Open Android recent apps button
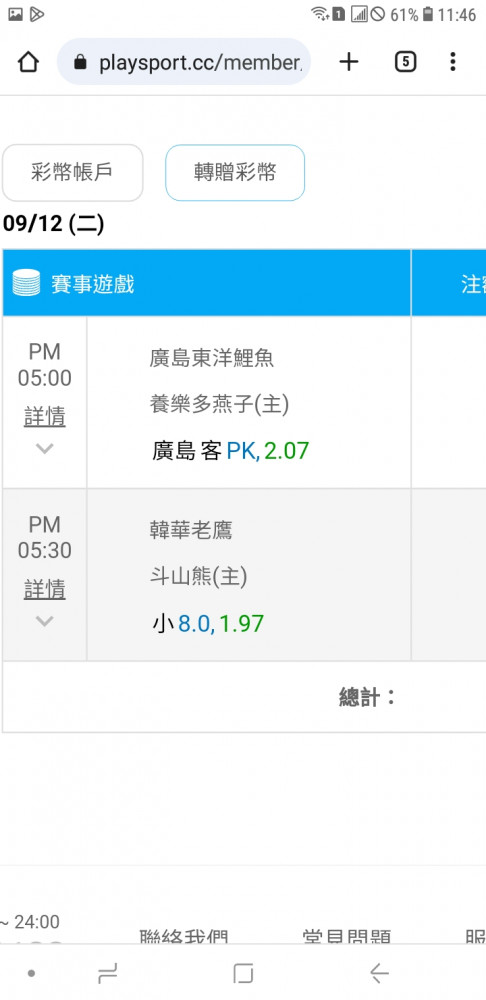This screenshot has width=486, height=1000. (x=107, y=973)
